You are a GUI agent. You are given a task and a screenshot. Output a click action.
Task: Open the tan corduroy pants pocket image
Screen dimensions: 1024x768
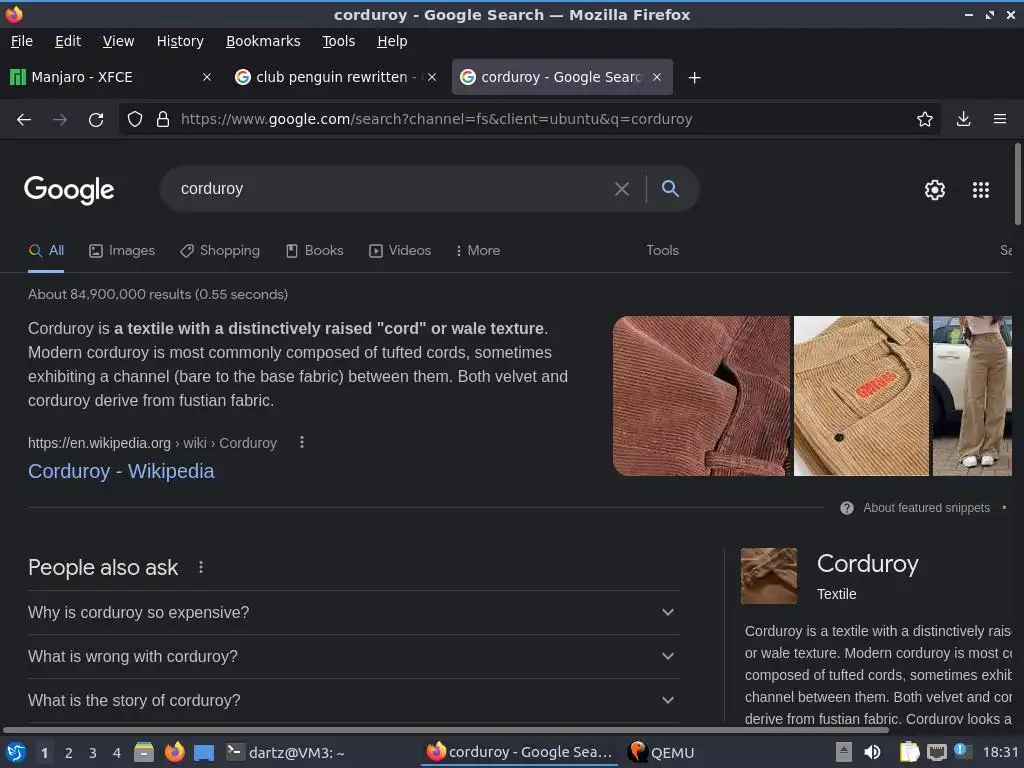tap(861, 396)
